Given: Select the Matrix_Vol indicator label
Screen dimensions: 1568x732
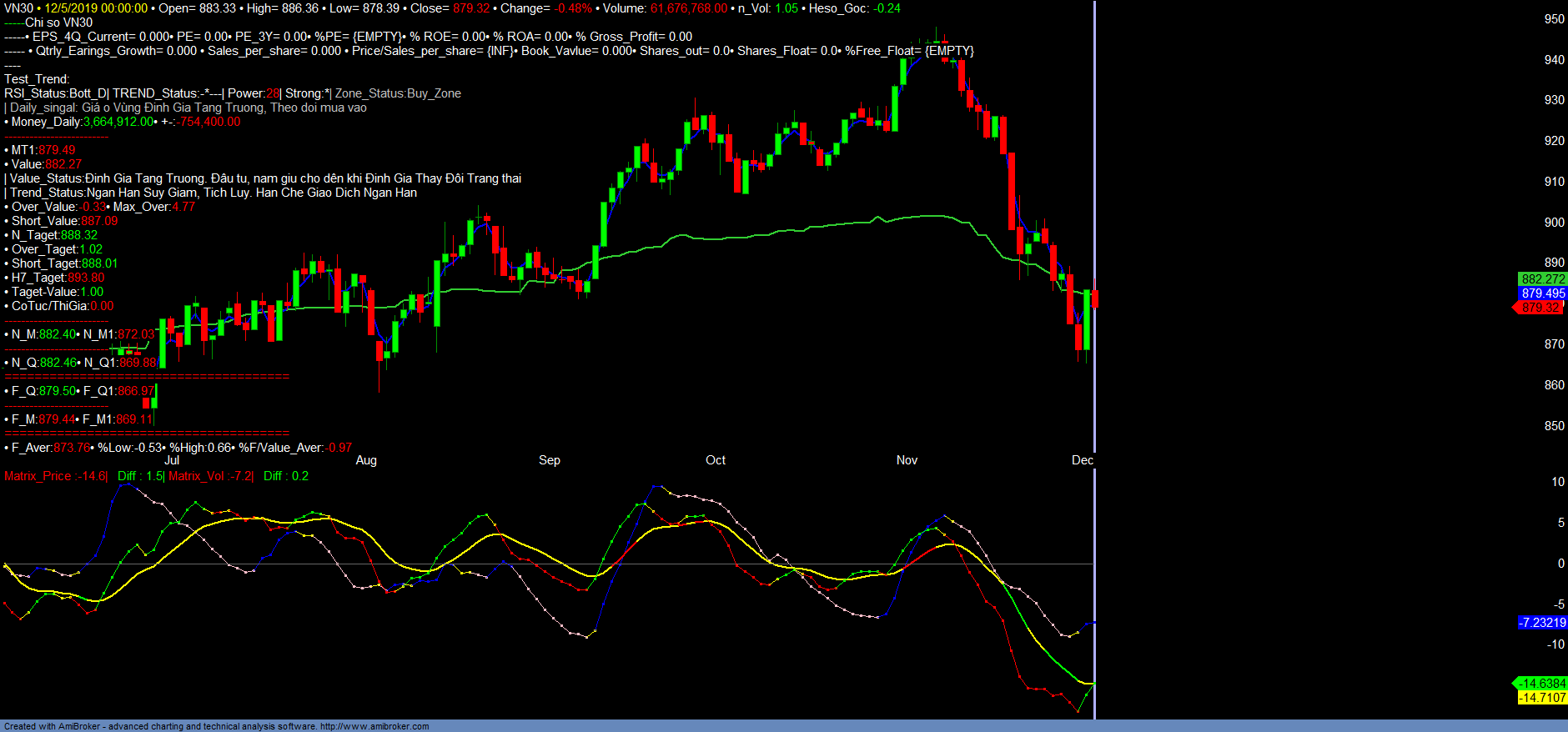Looking at the screenshot, I should click(x=210, y=476).
